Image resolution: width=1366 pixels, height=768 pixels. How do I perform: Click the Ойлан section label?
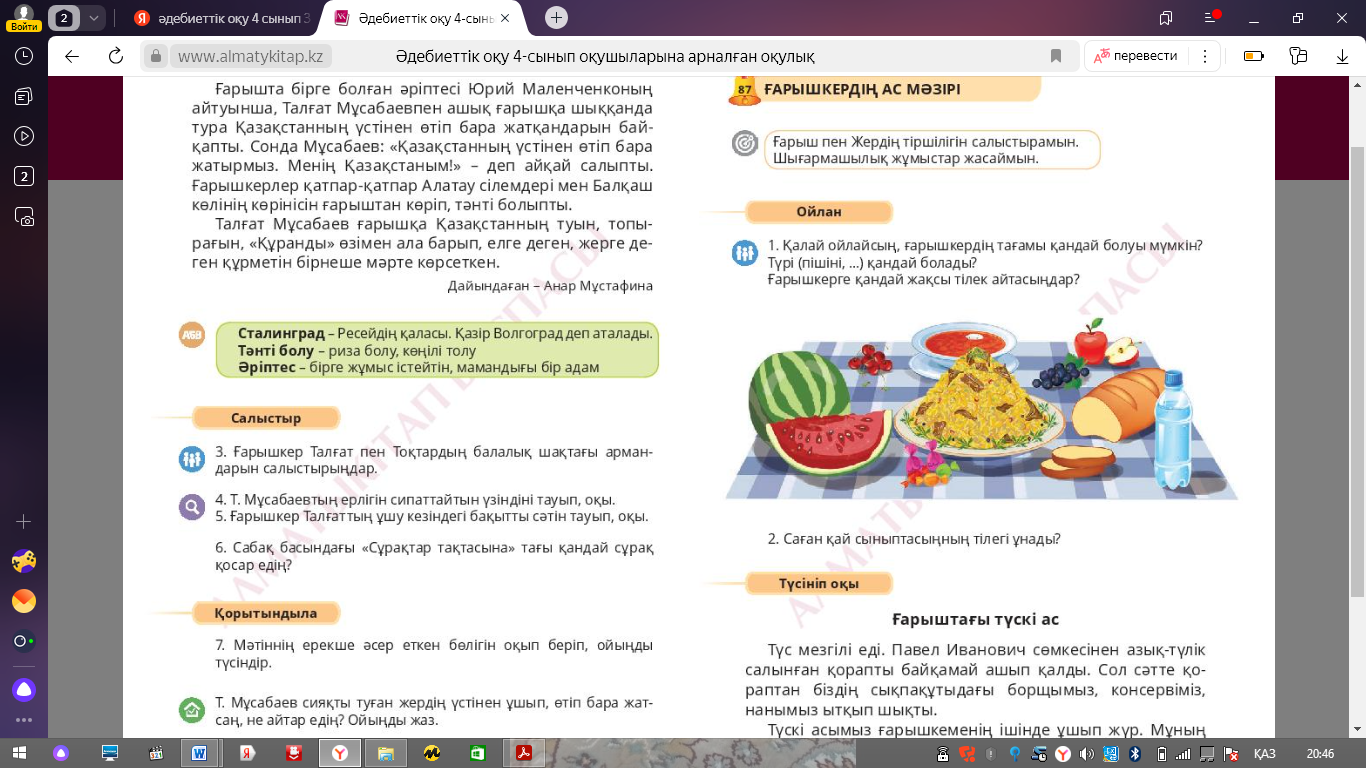click(x=818, y=212)
